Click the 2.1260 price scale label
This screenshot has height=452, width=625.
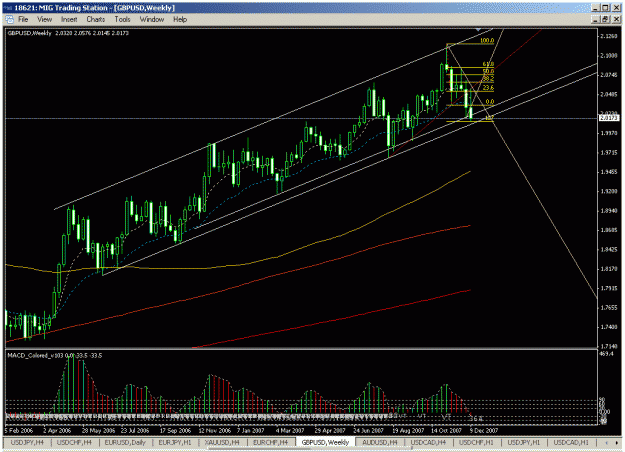point(609,36)
